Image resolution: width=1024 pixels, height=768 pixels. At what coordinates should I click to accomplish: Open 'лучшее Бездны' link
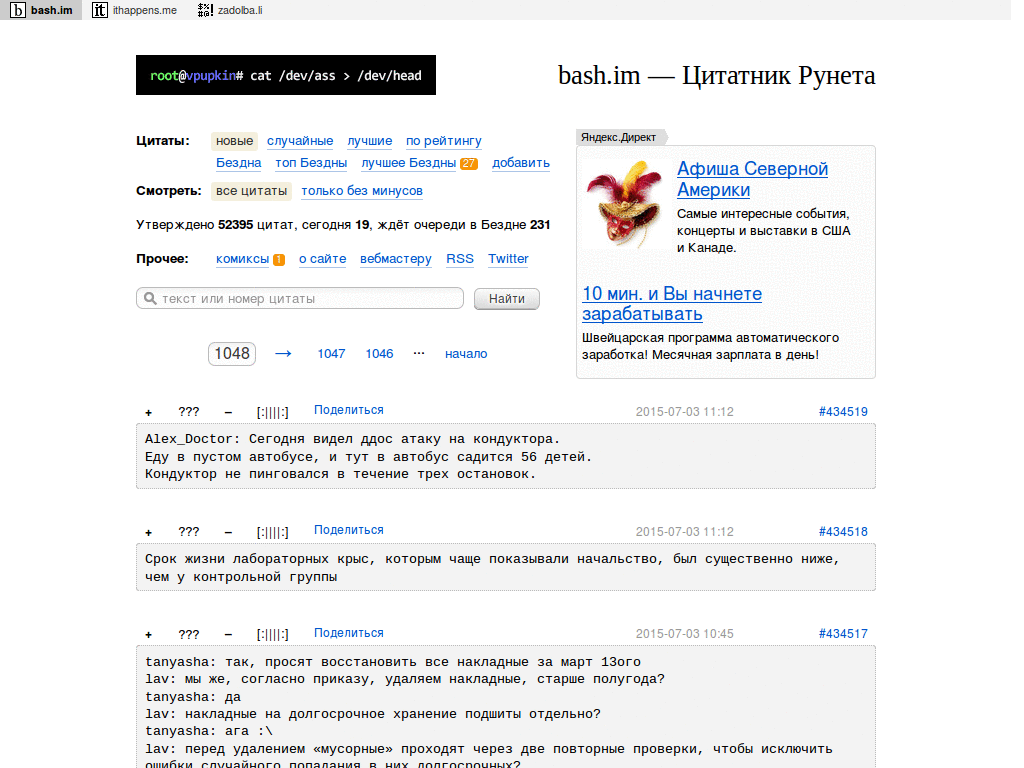[x=408, y=163]
